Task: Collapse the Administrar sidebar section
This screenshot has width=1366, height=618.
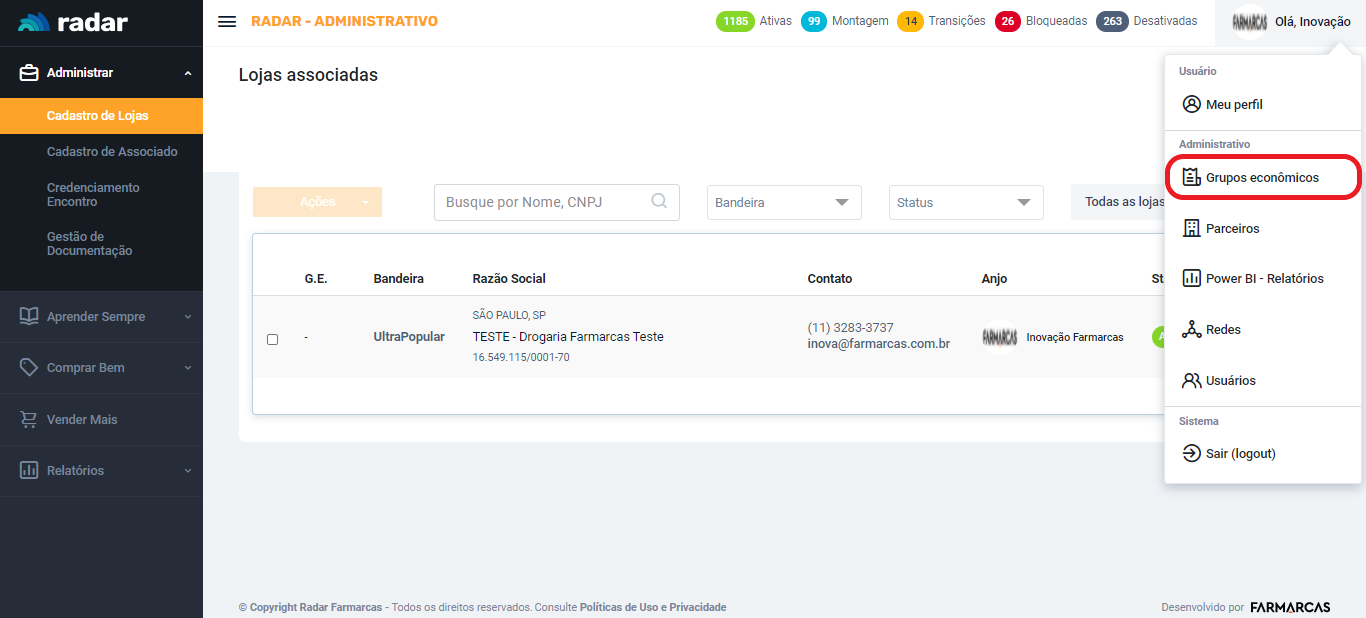Action: click(101, 73)
